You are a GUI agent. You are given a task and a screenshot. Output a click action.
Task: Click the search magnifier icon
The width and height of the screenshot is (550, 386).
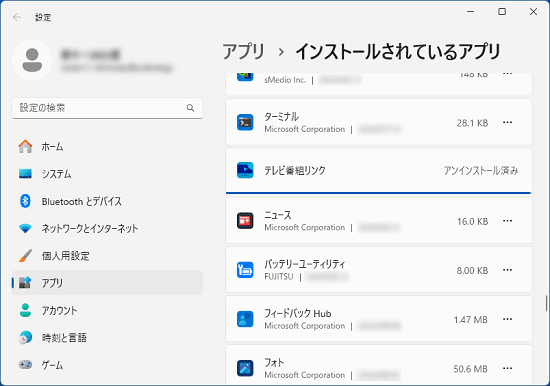[190, 108]
